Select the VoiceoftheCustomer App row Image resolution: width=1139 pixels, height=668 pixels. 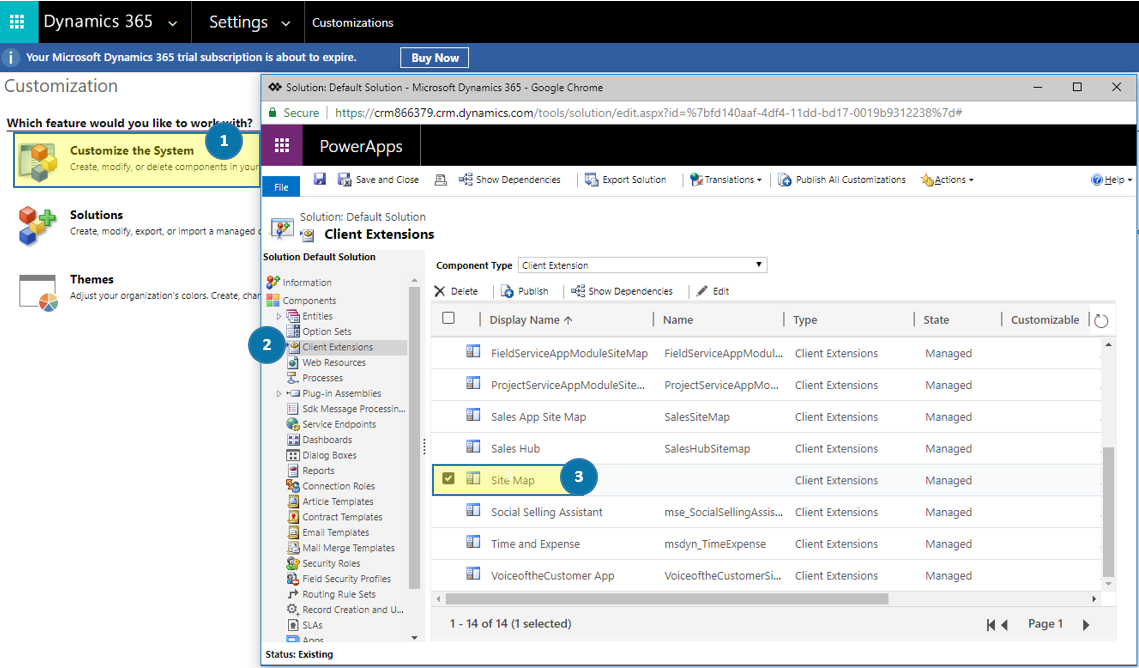coord(766,575)
